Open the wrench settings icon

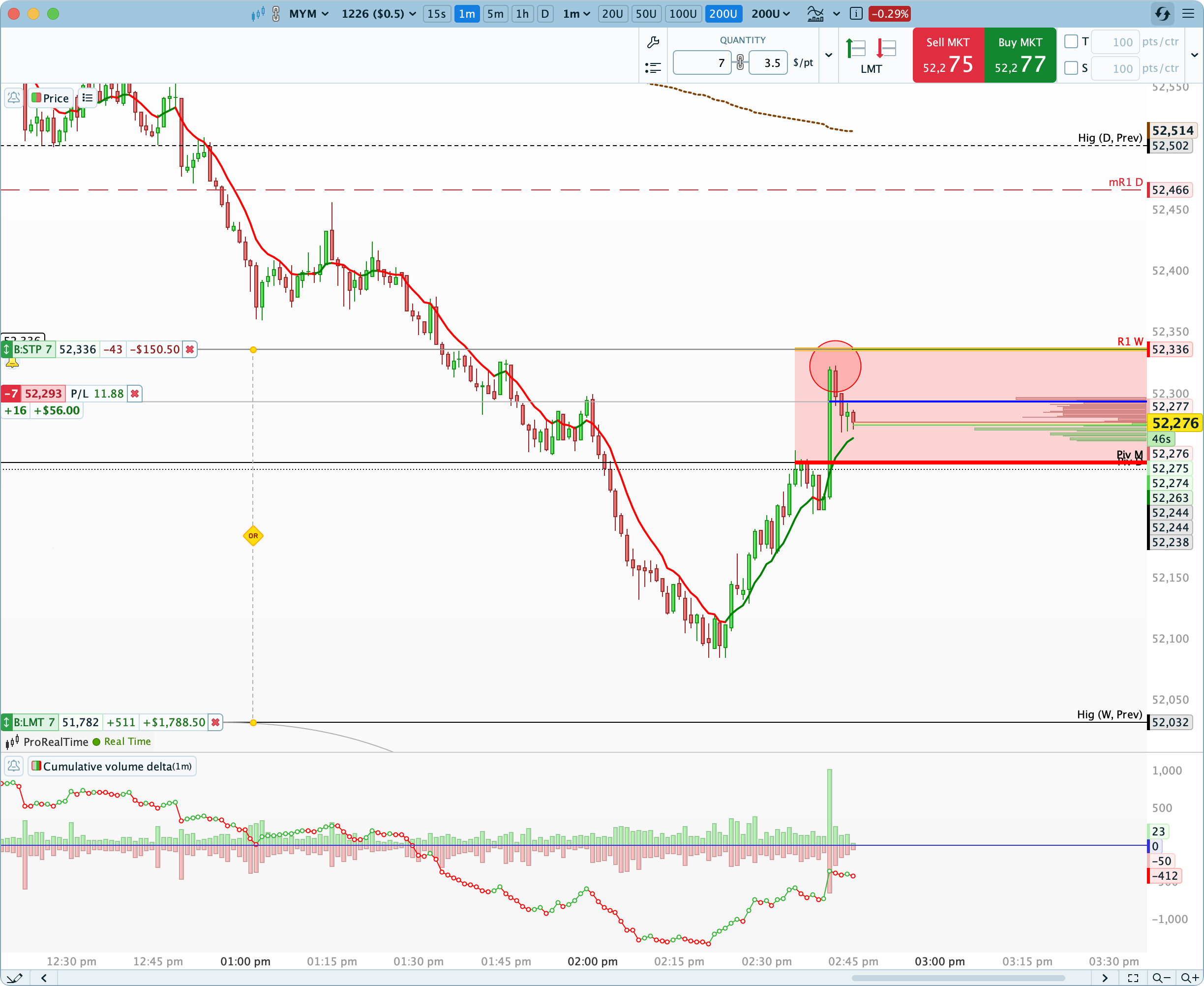click(x=653, y=43)
